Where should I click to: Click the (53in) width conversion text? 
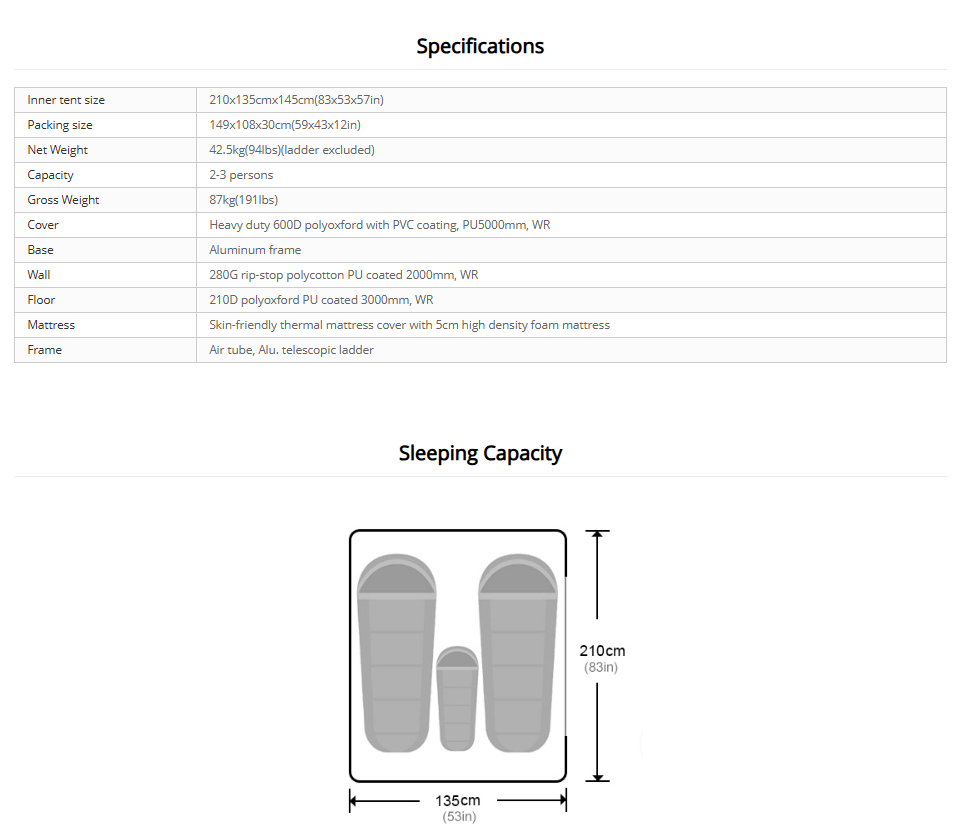458,817
